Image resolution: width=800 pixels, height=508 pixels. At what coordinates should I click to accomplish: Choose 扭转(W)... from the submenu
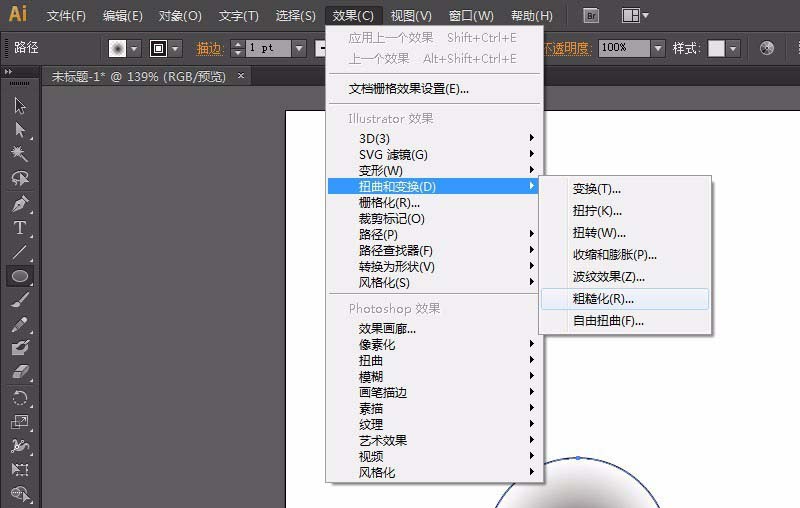pyautogui.click(x=625, y=233)
